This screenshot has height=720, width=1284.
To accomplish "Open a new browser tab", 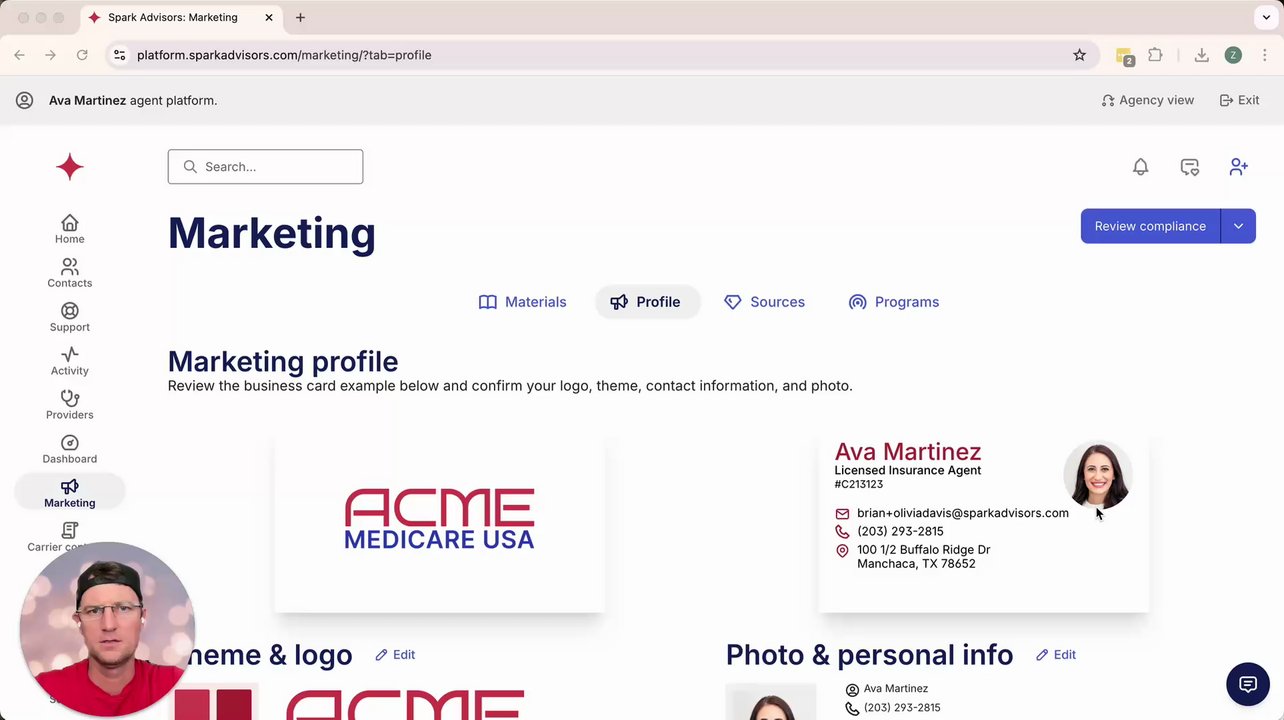I will tap(300, 17).
